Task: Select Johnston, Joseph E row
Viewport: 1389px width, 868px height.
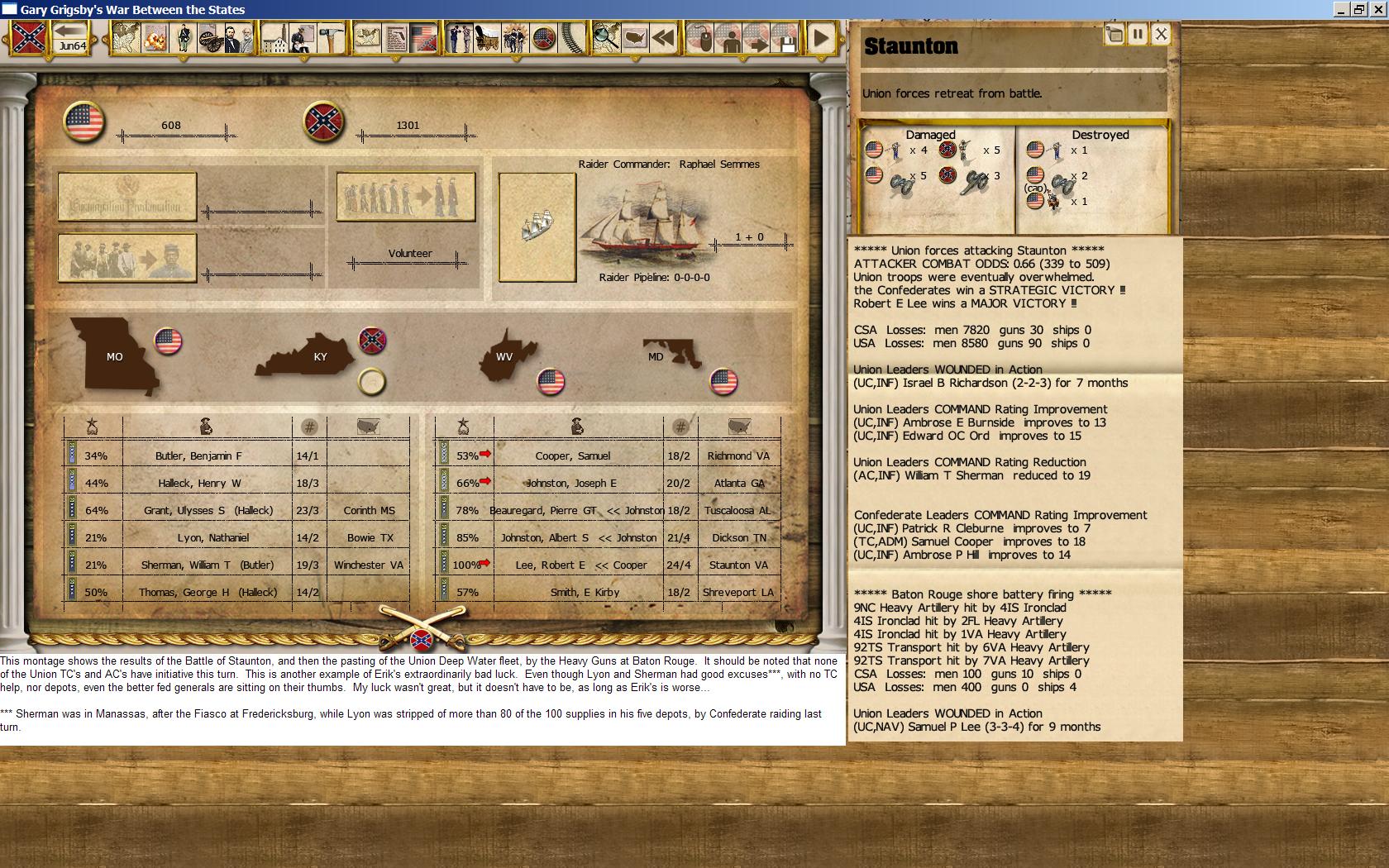Action: click(608, 483)
